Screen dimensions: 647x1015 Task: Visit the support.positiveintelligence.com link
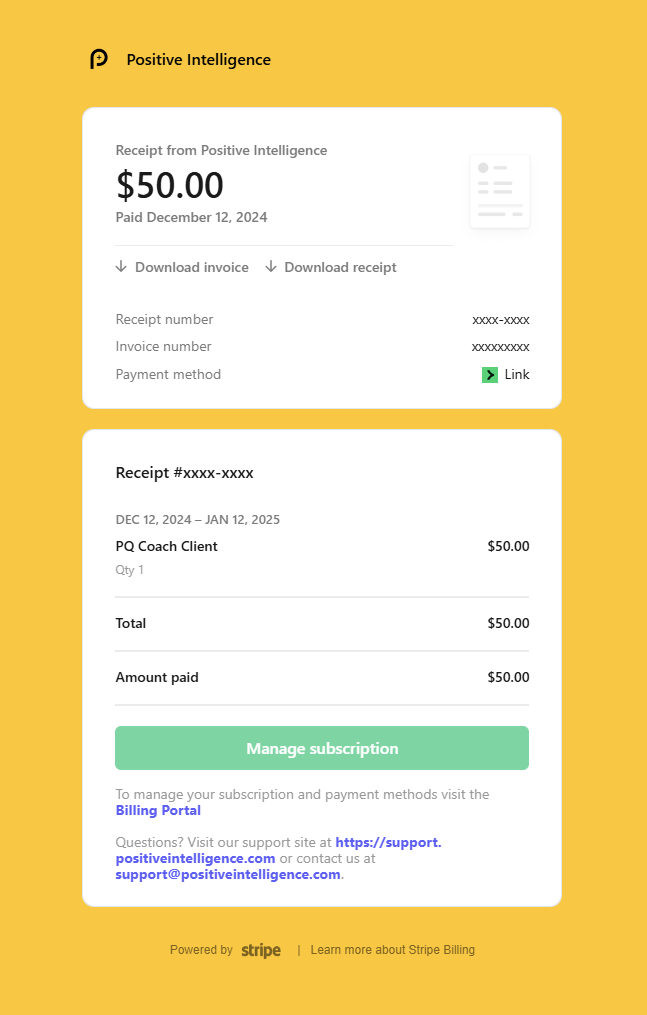[279, 851]
